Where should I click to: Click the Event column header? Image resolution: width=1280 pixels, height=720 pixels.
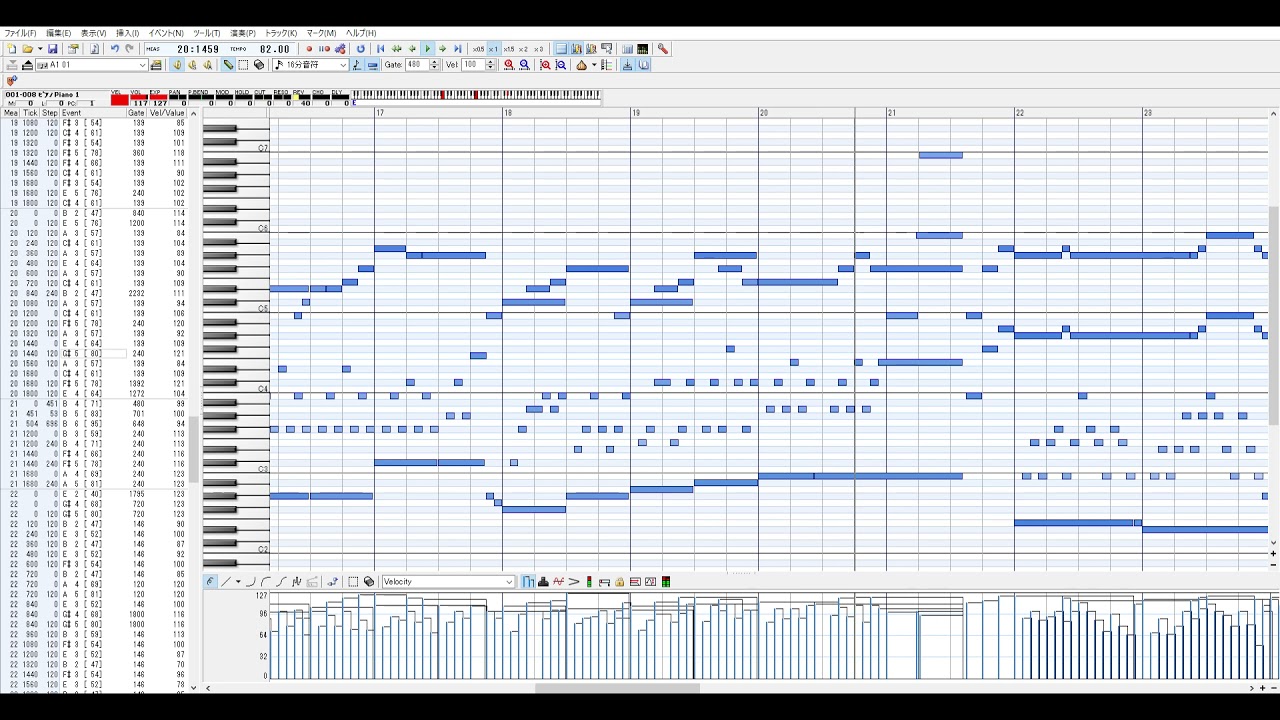tap(72, 113)
